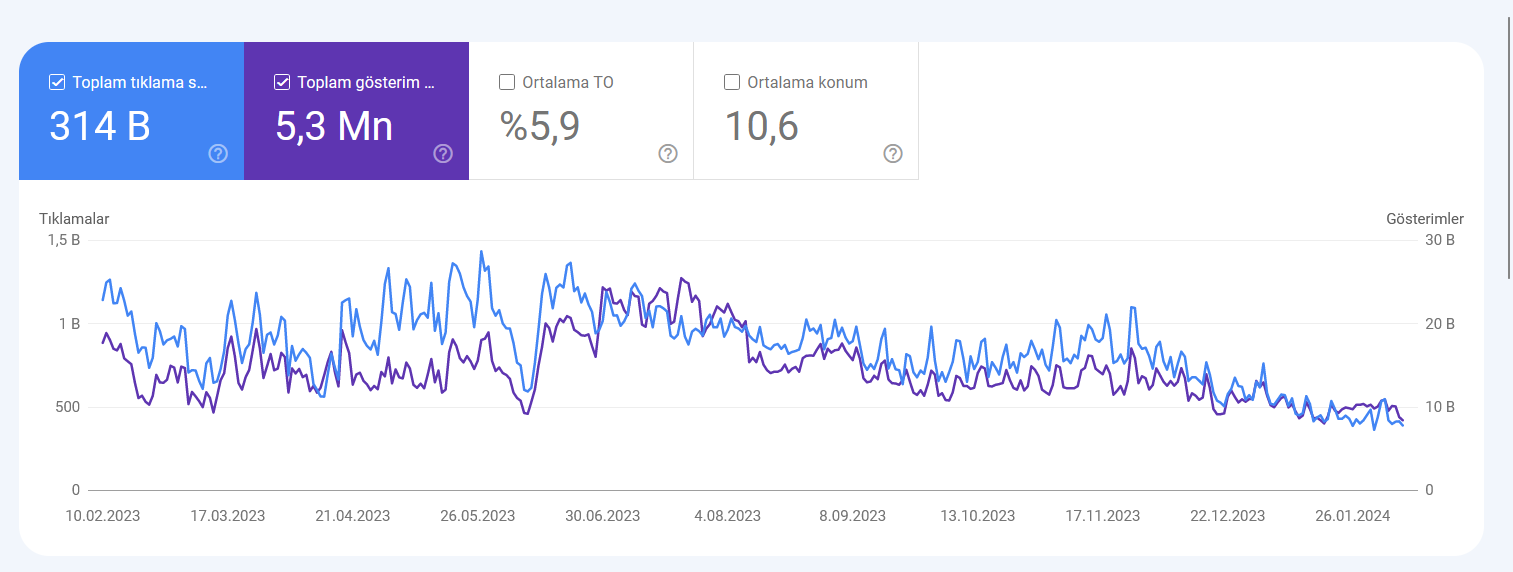Viewport: 1513px width, 572px height.
Task: Click the 22.12.2023 date label
Action: point(1228,516)
